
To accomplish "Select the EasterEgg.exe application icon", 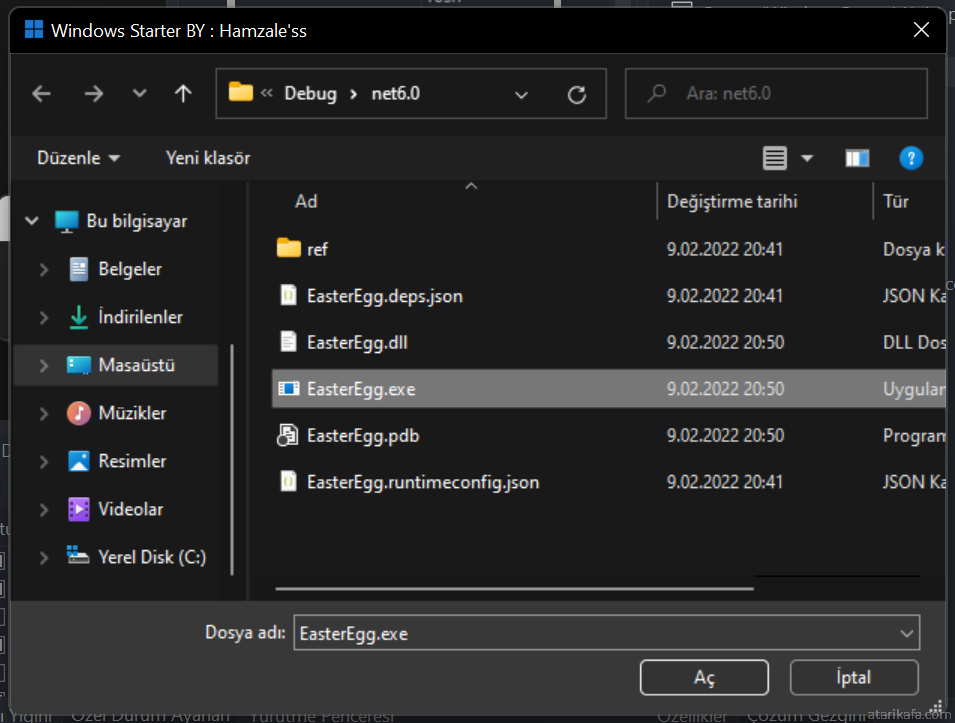I will click(x=289, y=388).
